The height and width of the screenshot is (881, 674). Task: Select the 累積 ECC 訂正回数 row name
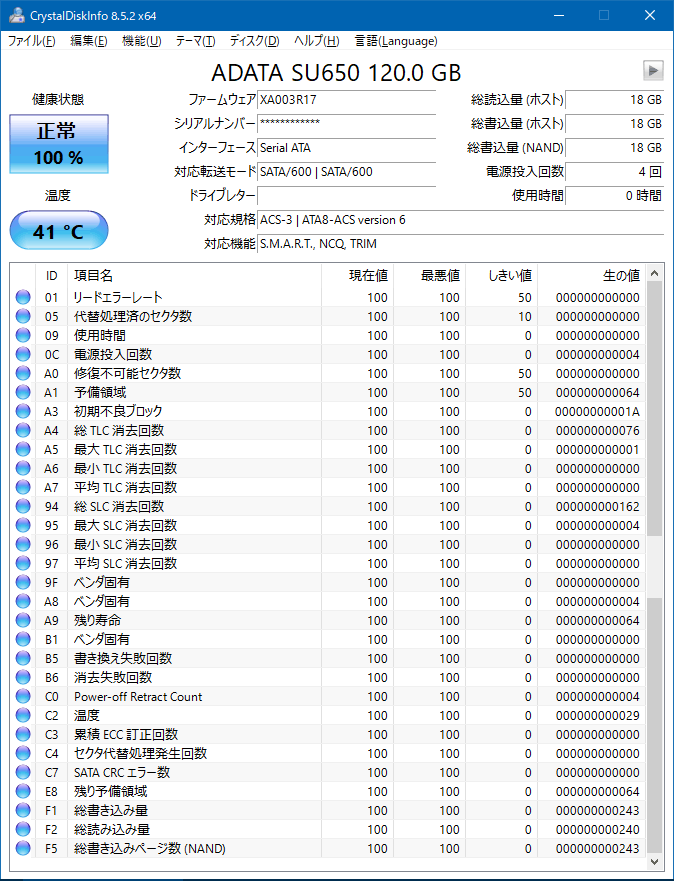pos(126,734)
